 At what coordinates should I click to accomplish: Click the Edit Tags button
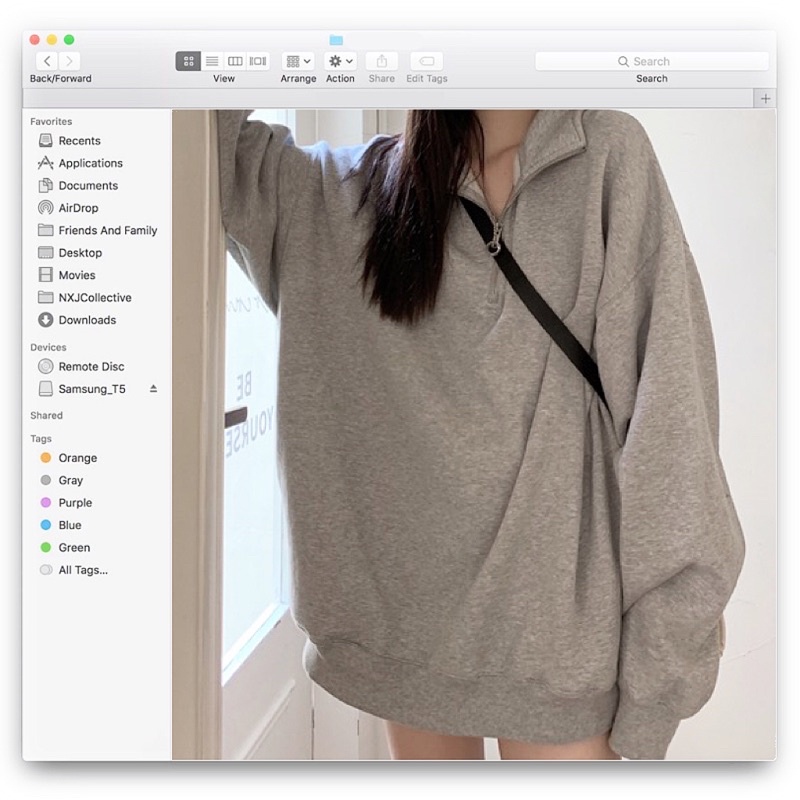[427, 61]
